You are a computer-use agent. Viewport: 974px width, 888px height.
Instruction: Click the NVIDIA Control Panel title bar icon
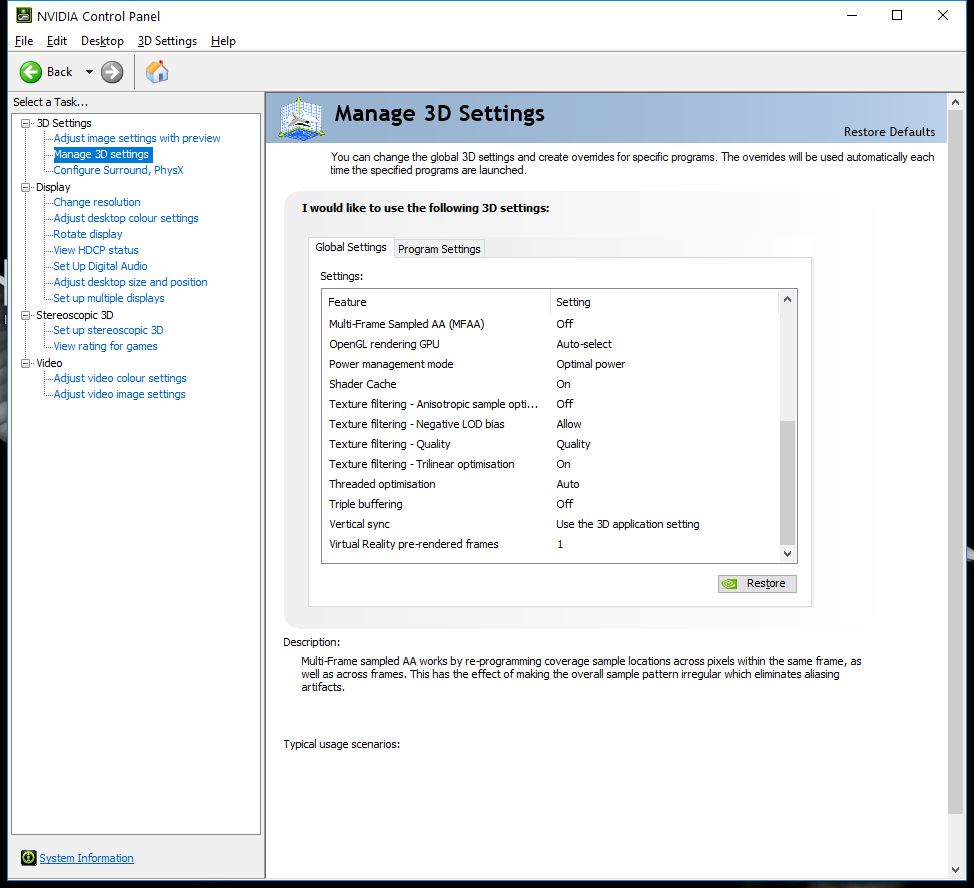point(24,16)
